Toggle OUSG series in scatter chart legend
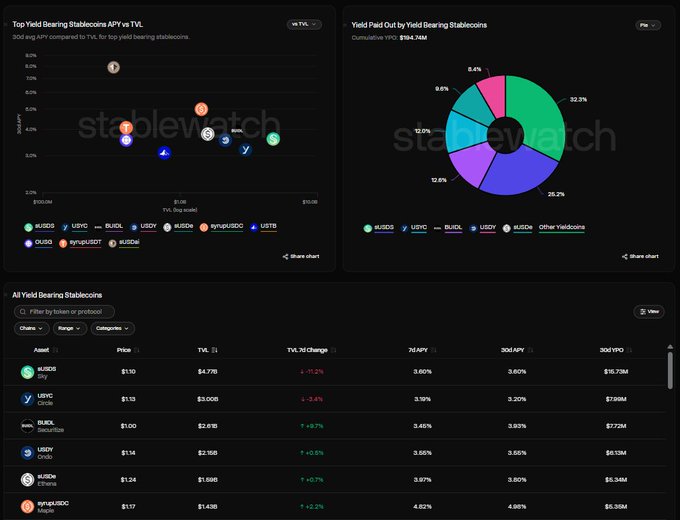The width and height of the screenshot is (680, 520). [39, 243]
